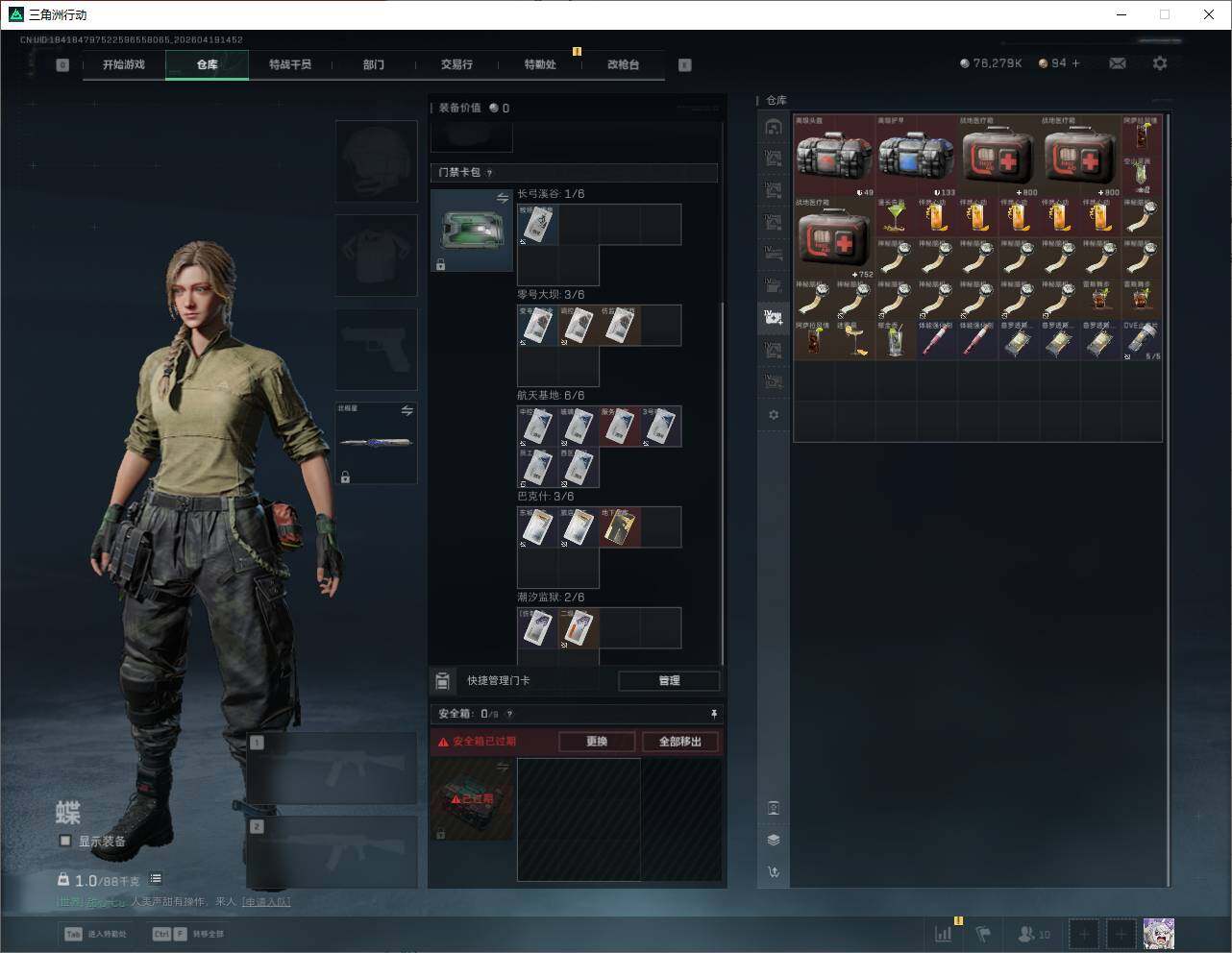Click the weight details list icon
This screenshot has width=1232, height=953.
(x=156, y=879)
